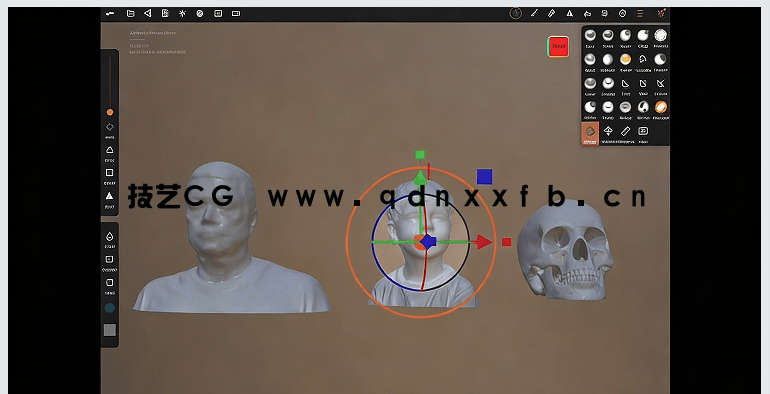Open the document-shaped topology icon in top toolbar
This screenshot has width=770, height=394.
point(165,13)
